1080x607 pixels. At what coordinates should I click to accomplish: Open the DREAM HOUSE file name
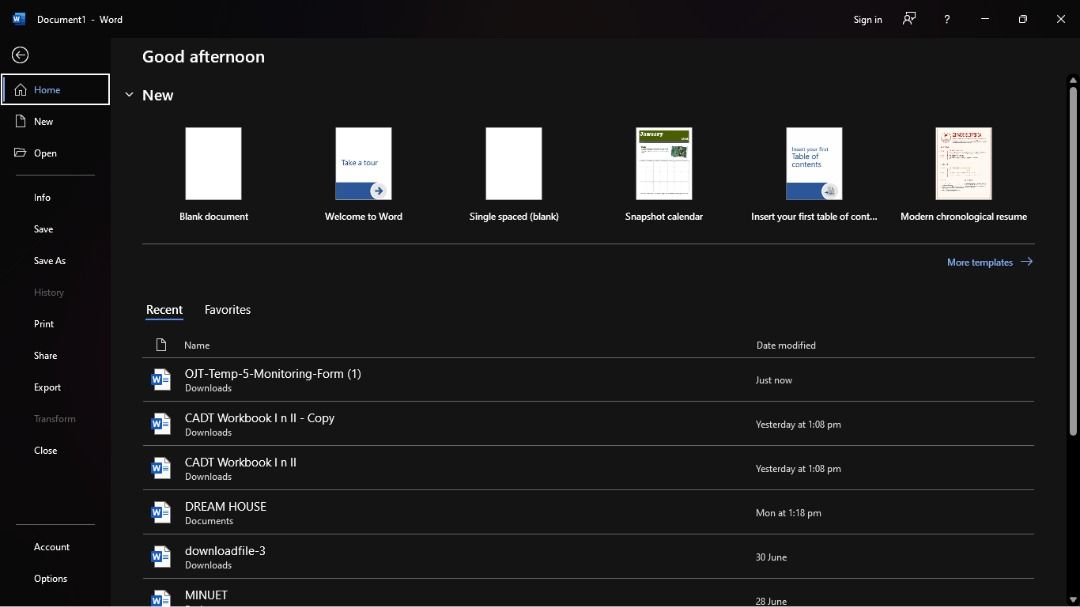pos(225,506)
